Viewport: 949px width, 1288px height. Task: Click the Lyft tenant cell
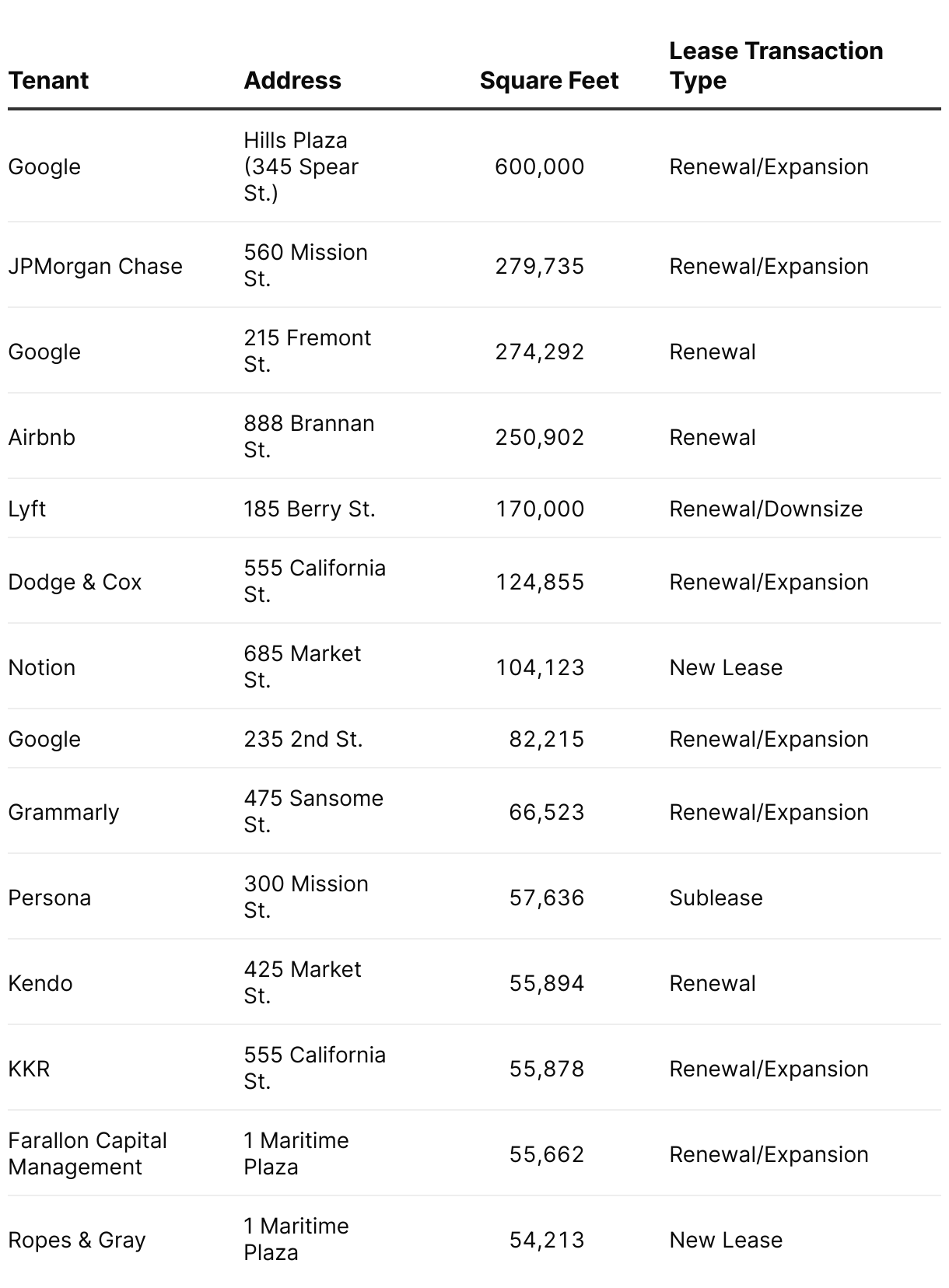(x=27, y=509)
